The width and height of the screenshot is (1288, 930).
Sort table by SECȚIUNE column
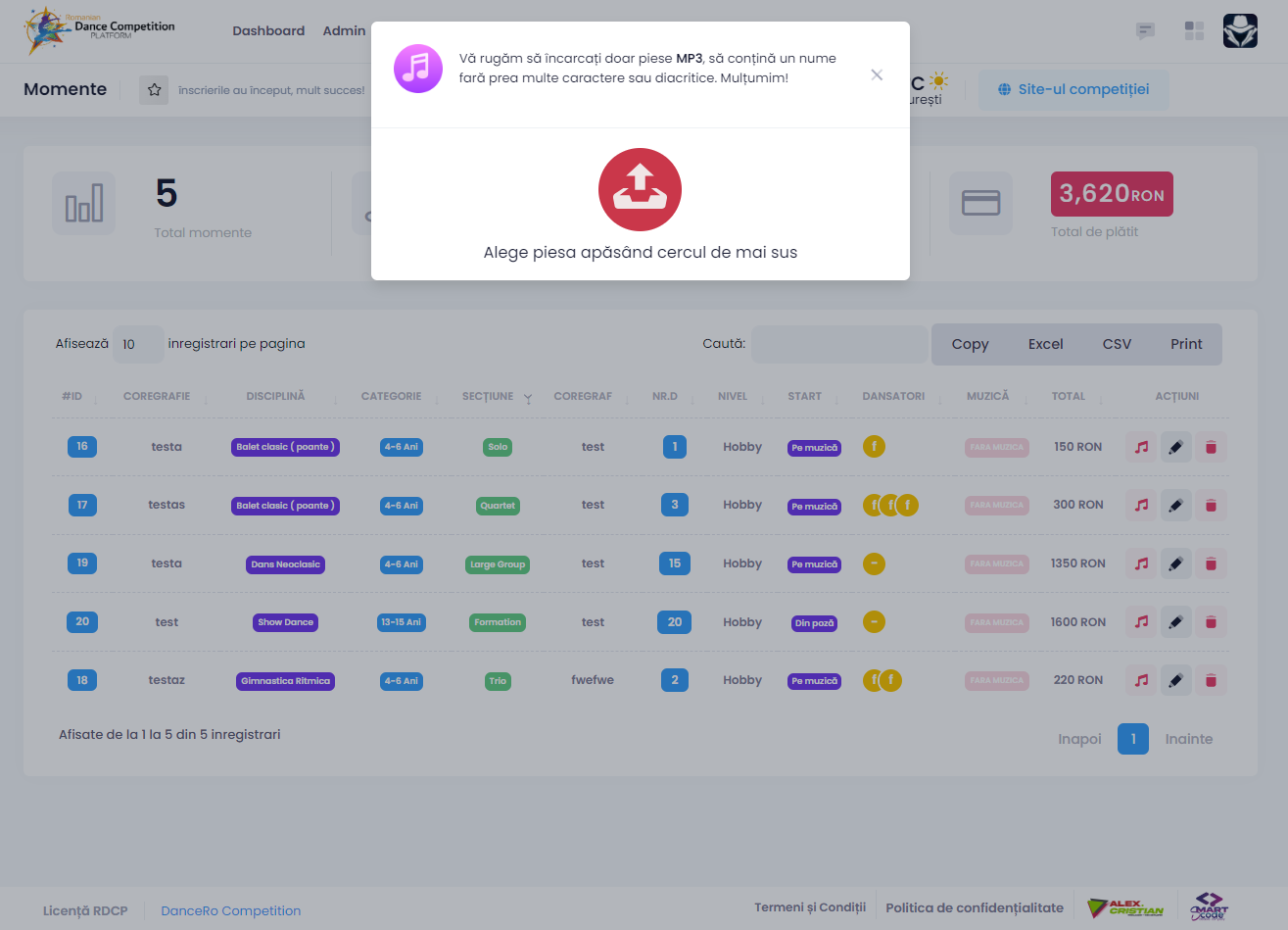point(488,397)
